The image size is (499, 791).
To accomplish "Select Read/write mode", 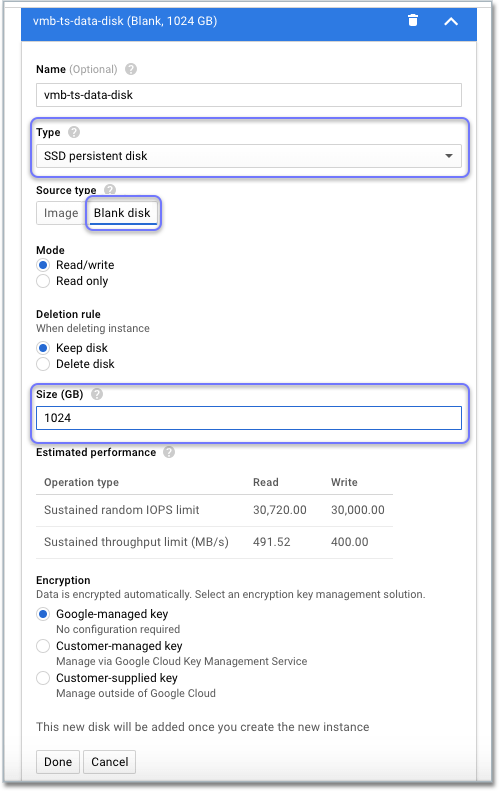I will 43,265.
